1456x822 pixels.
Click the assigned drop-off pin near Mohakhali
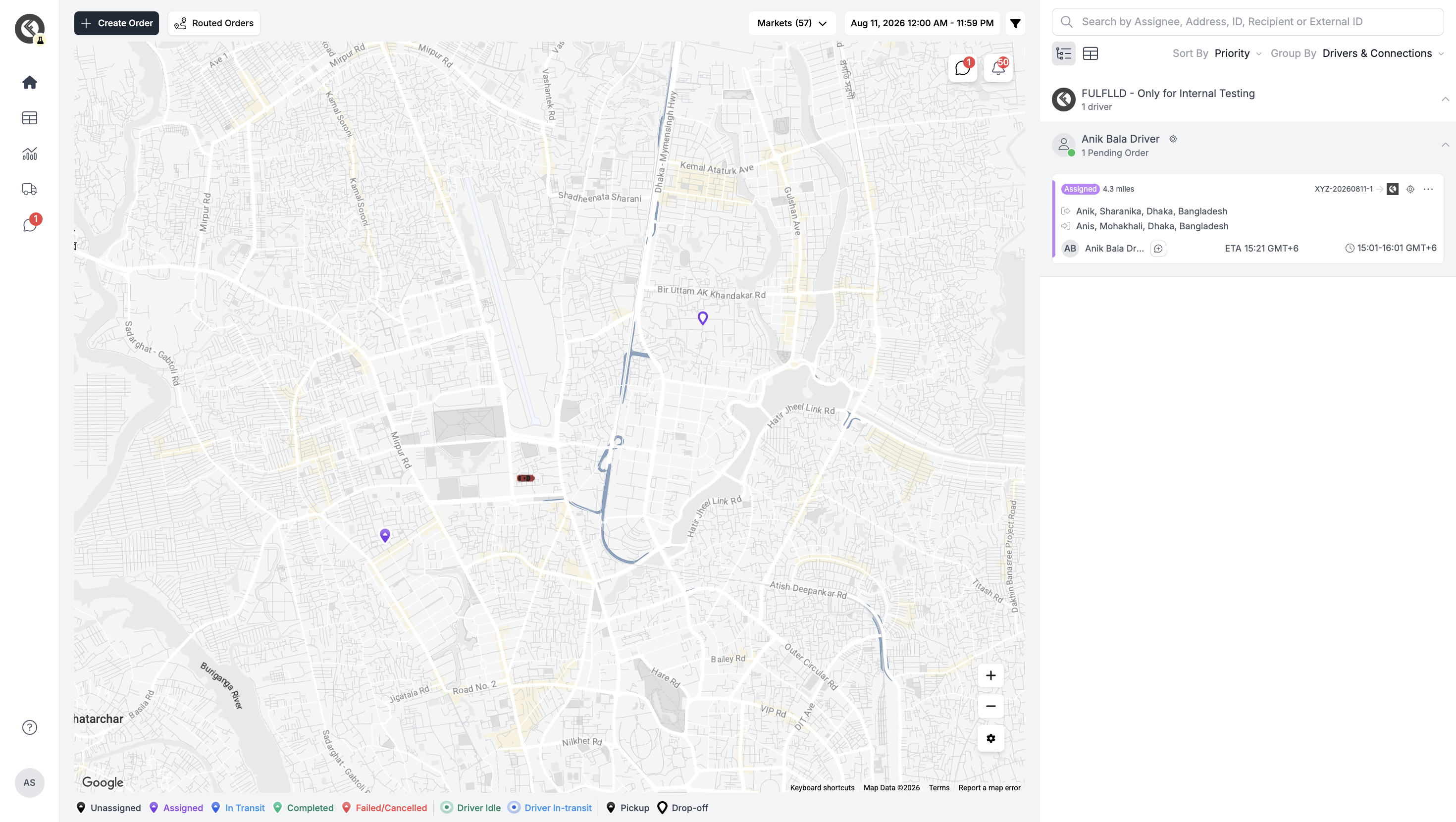pyautogui.click(x=703, y=318)
